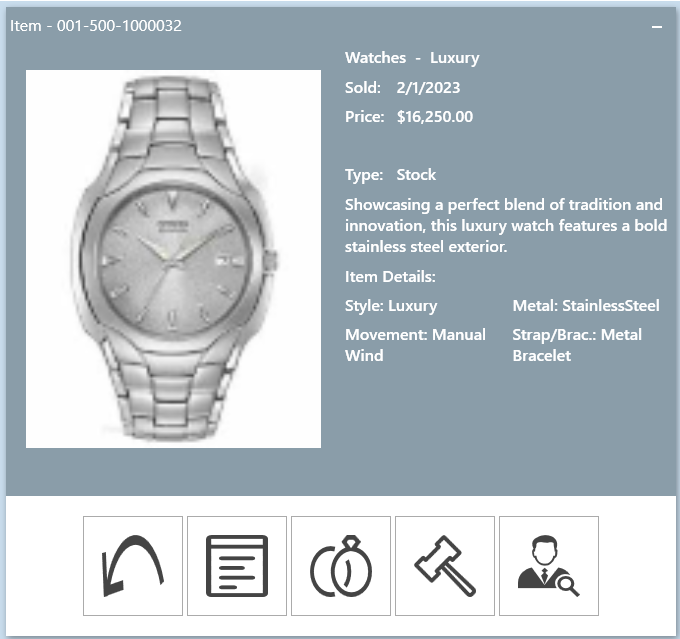Screen dimensions: 680x639
Task: Open the document details list icon
Action: pyautogui.click(x=237, y=566)
